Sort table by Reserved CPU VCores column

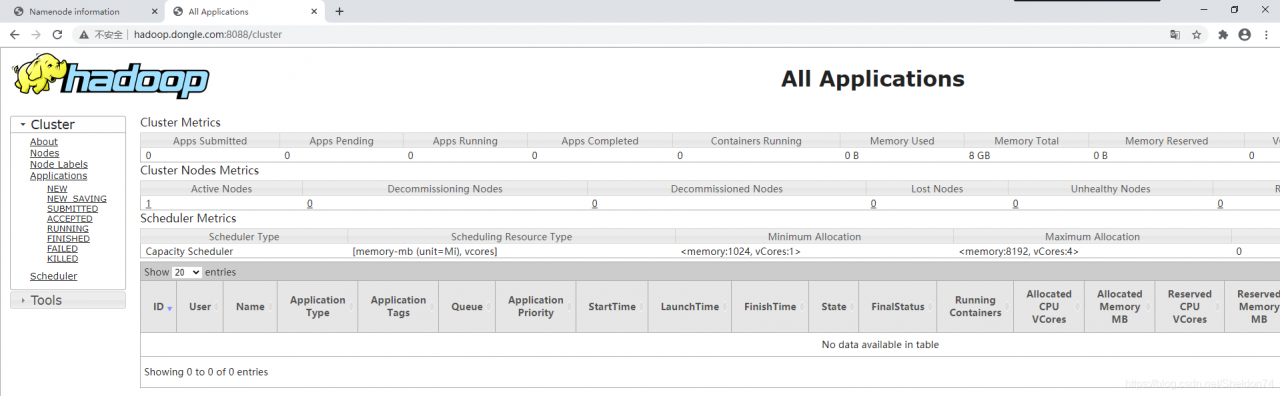coord(1189,307)
